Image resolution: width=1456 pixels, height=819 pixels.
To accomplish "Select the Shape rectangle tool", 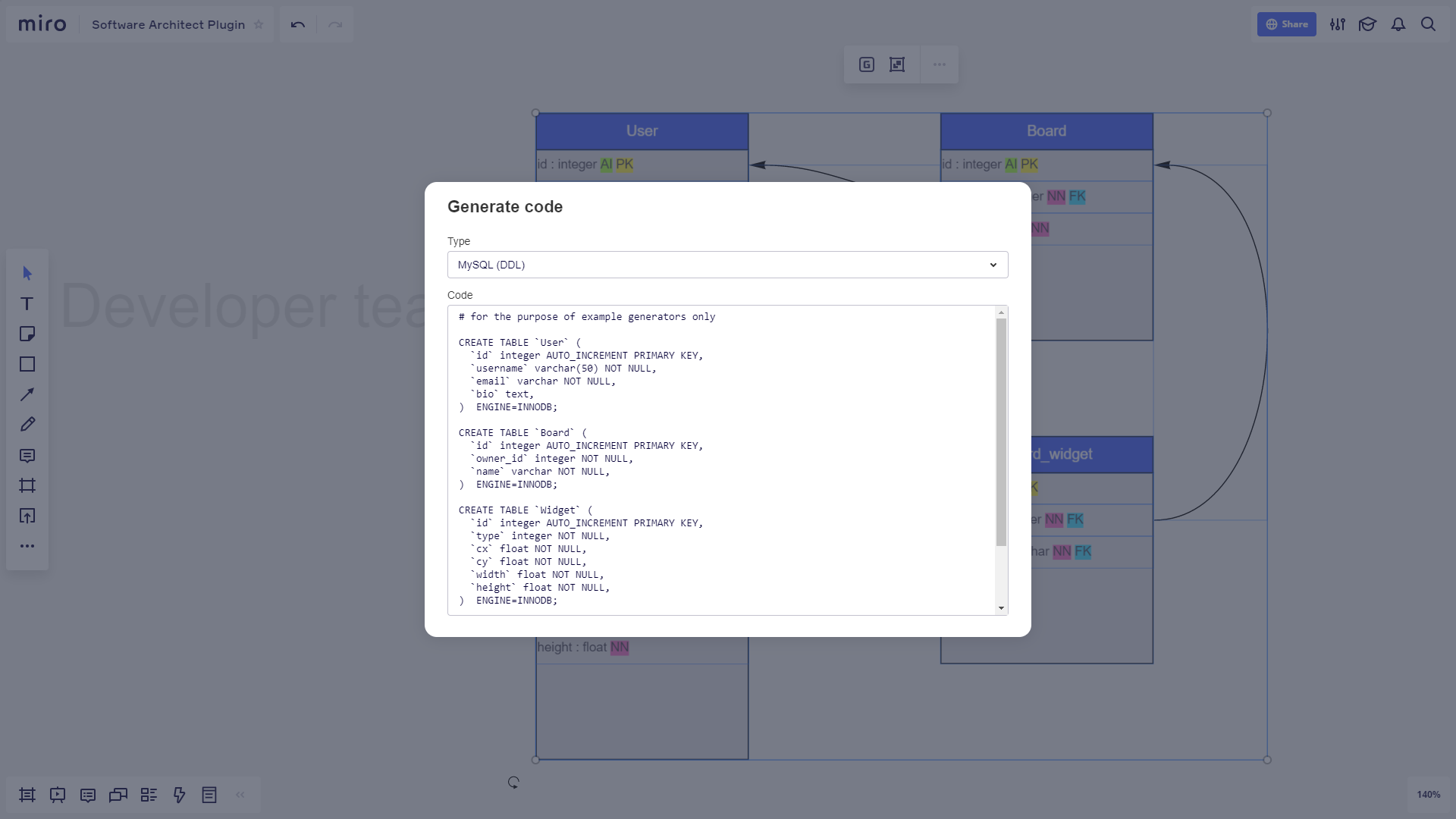I will point(27,365).
